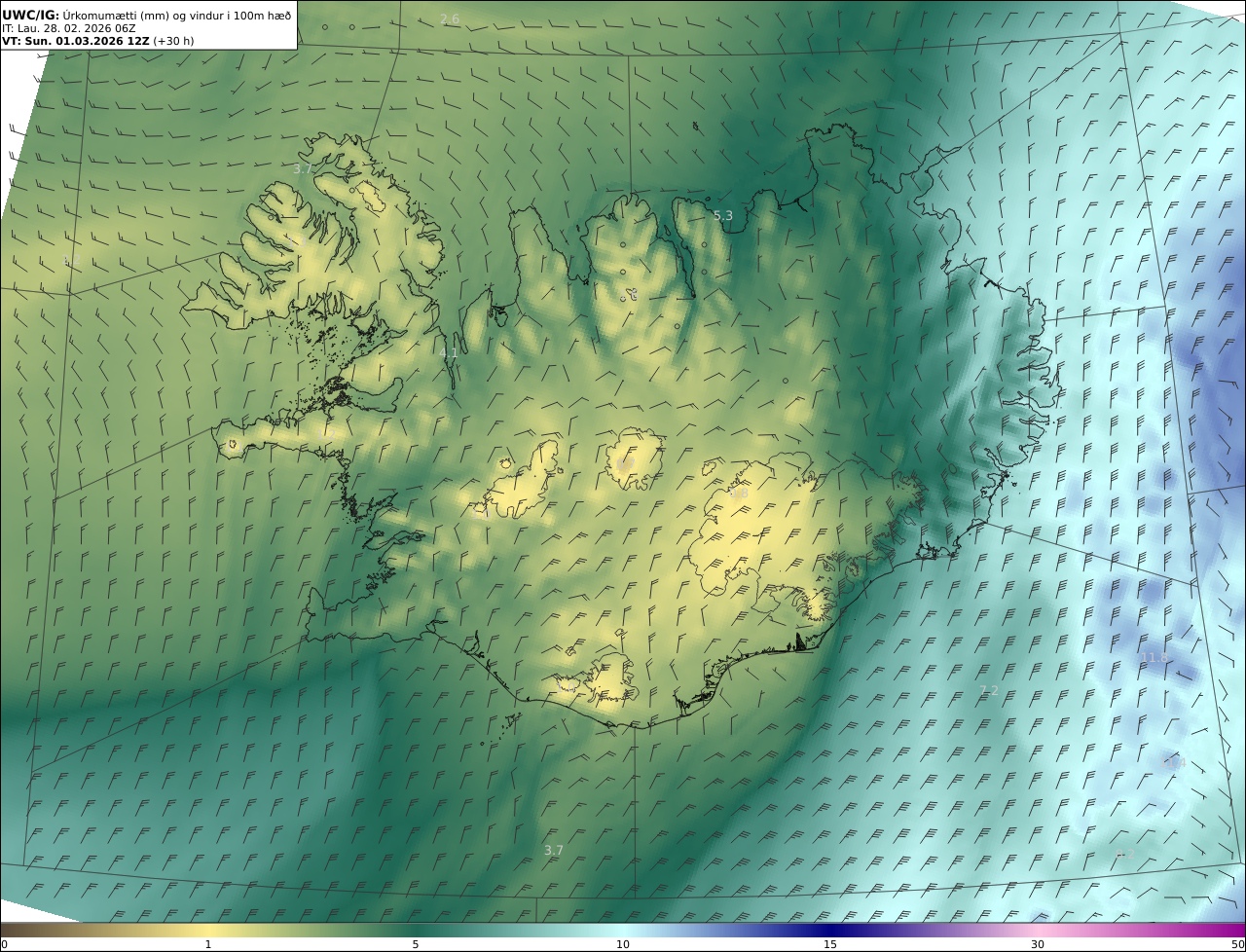The width and height of the screenshot is (1246, 952).
Task: Click the 'UWC/IG:' label in the header box
Action: click(31, 16)
